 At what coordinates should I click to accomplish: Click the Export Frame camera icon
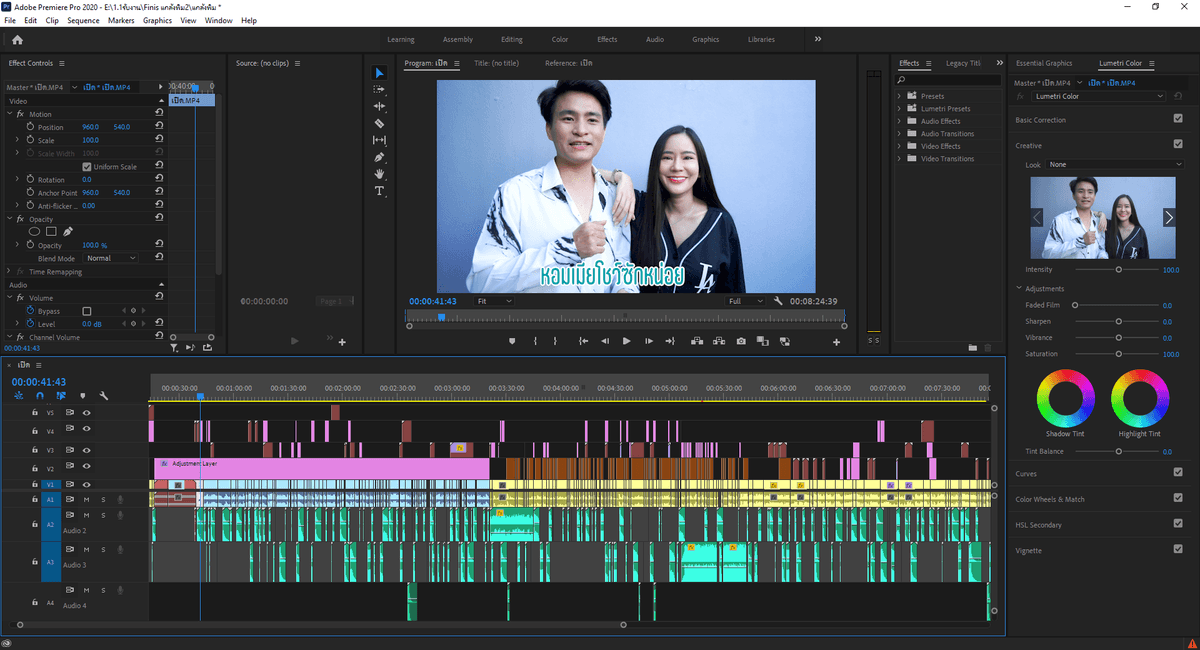(741, 341)
